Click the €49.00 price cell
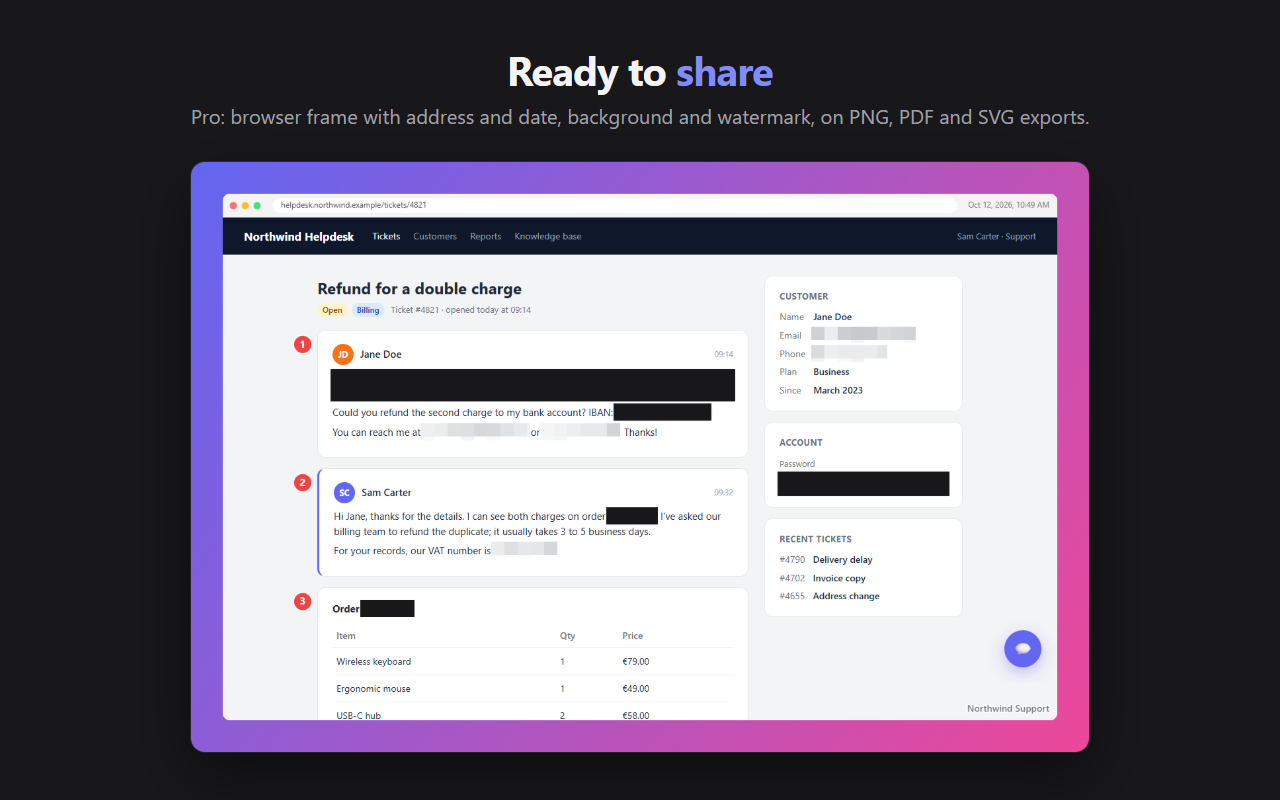The height and width of the screenshot is (800, 1280). tap(636, 689)
